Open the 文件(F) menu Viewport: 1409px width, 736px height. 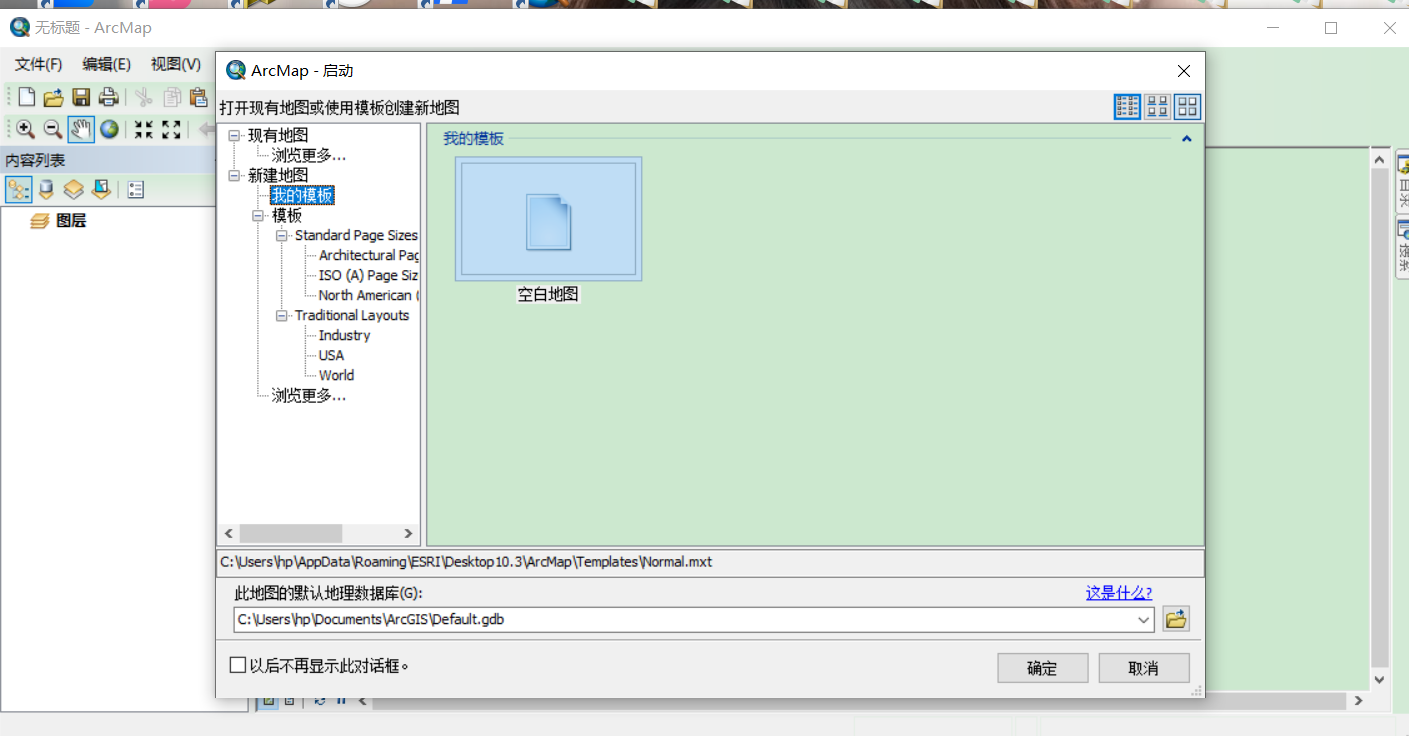click(x=39, y=64)
